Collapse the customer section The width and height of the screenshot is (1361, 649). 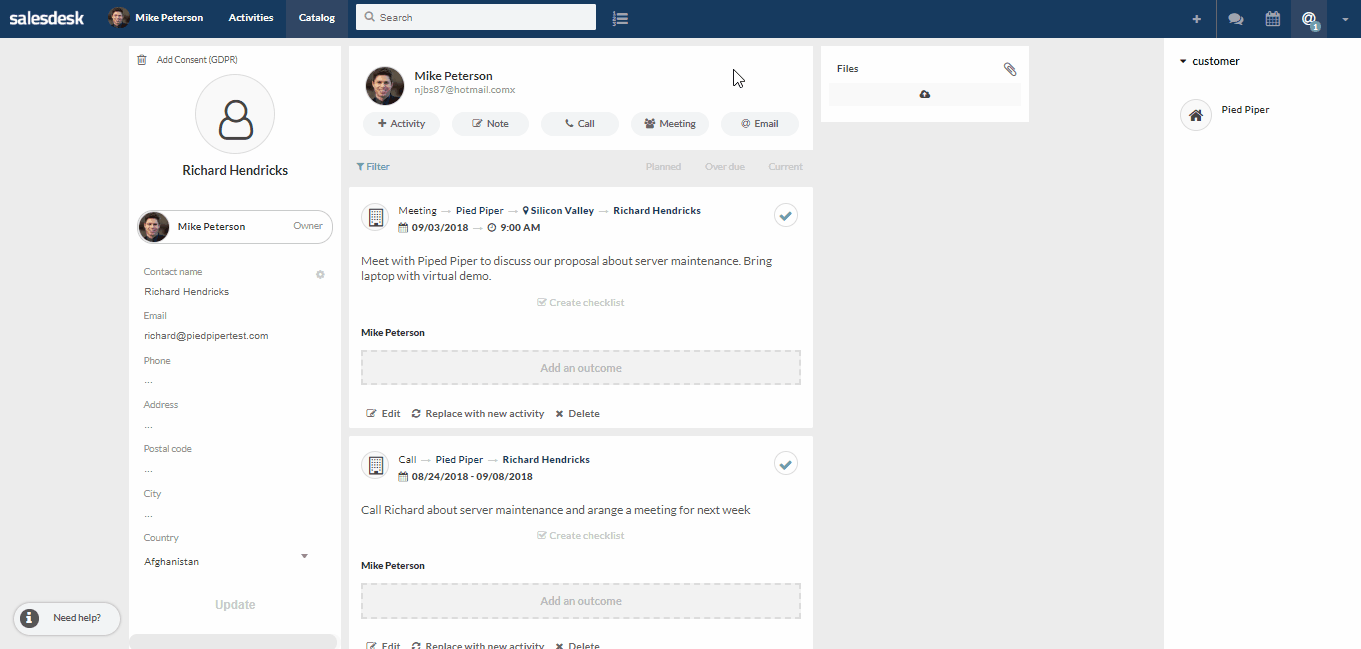click(x=1183, y=62)
